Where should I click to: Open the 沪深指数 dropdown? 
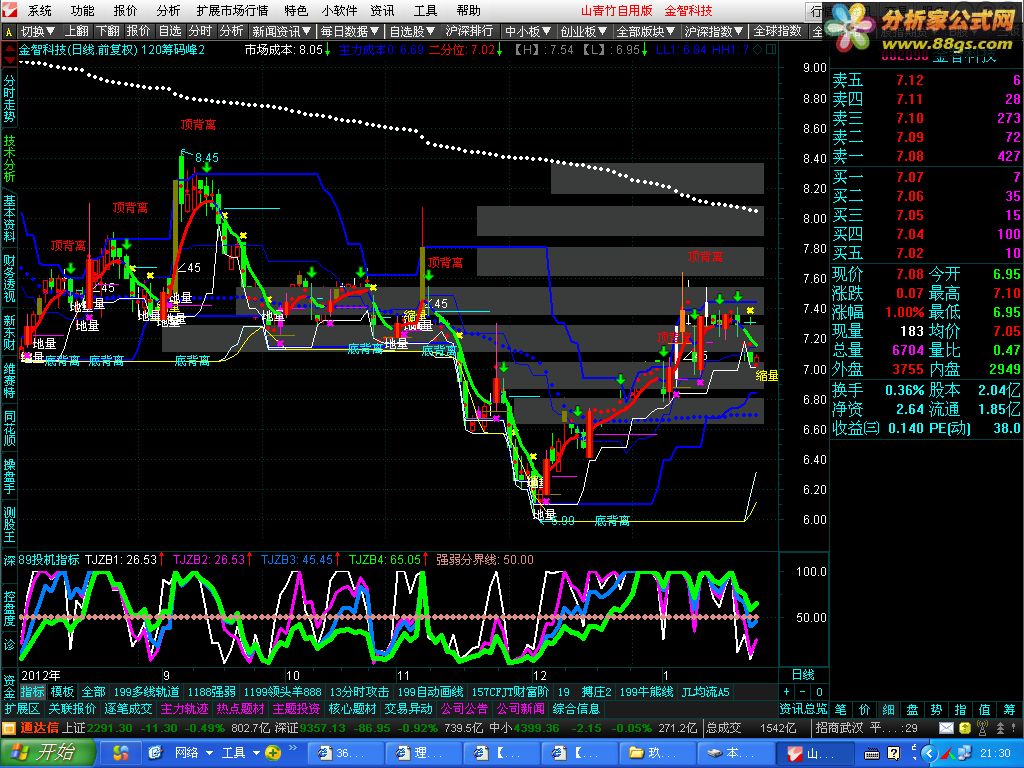click(714, 31)
